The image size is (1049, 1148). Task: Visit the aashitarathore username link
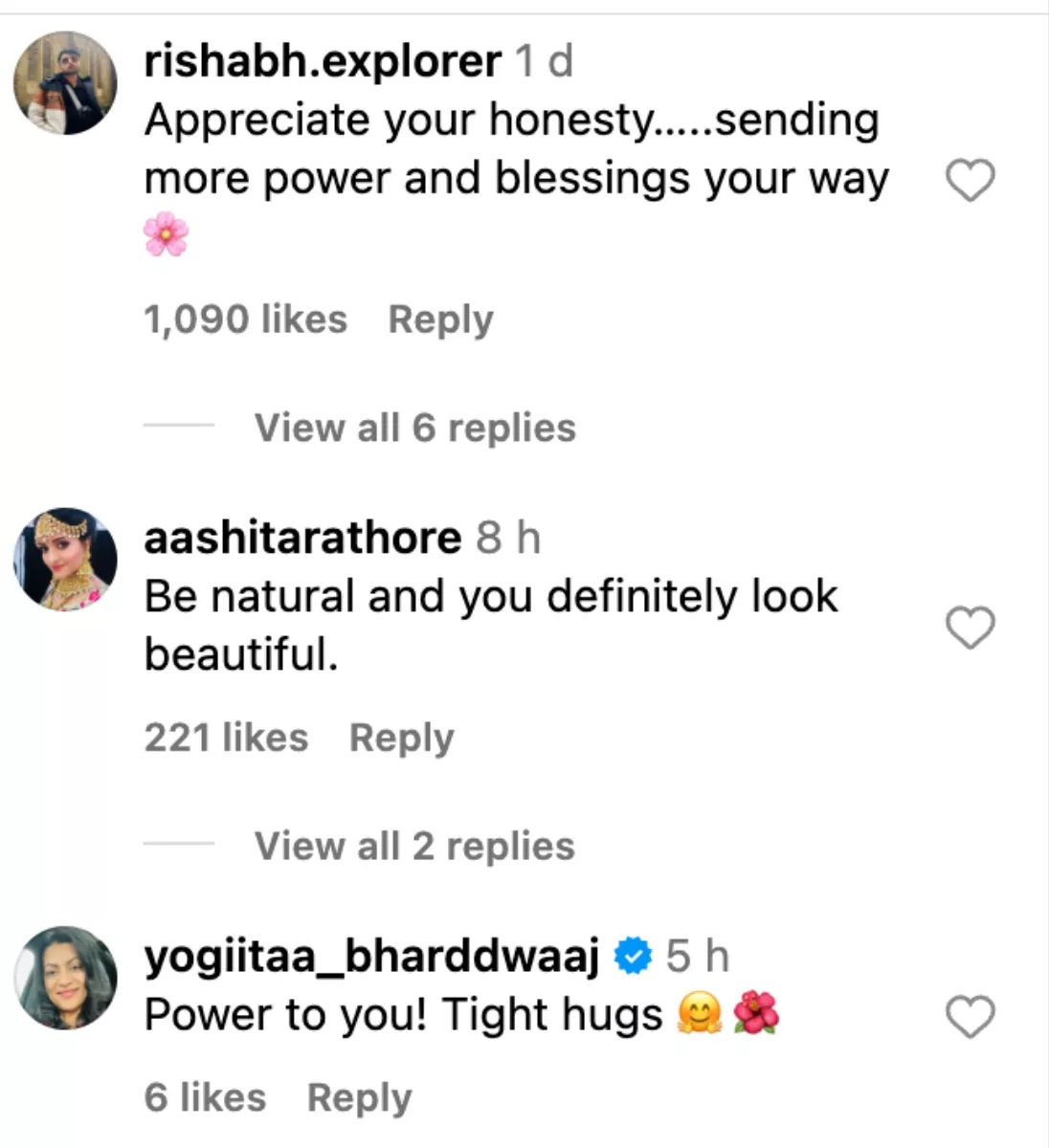tap(302, 537)
